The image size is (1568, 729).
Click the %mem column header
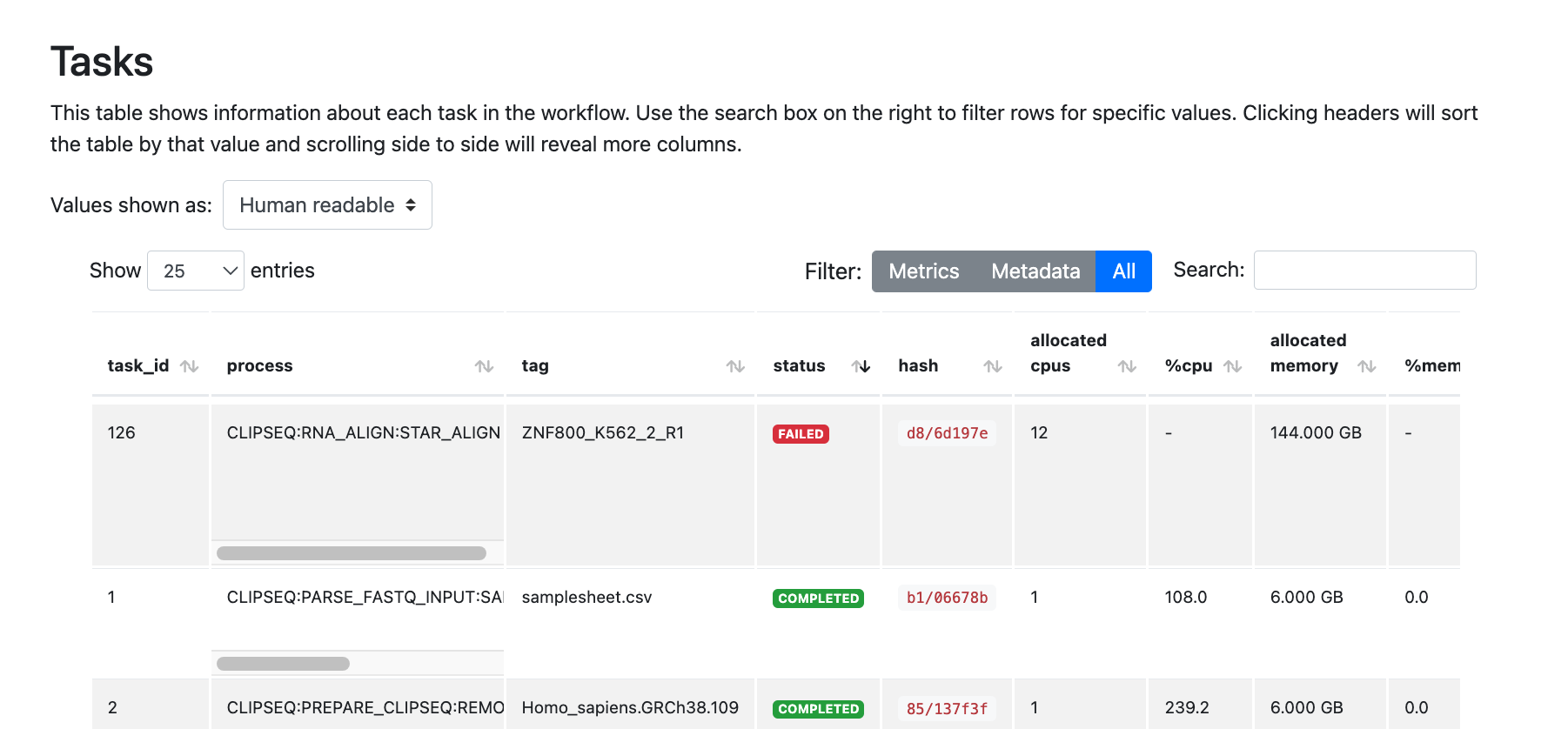coord(1431,366)
